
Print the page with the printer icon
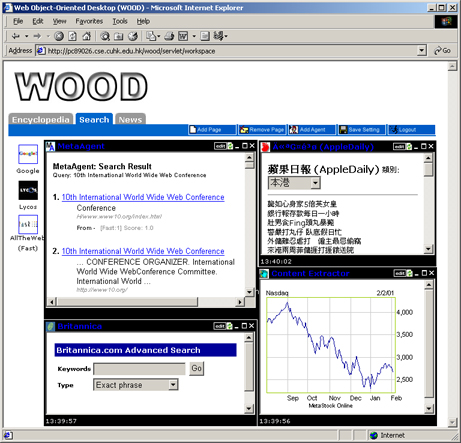[169, 36]
